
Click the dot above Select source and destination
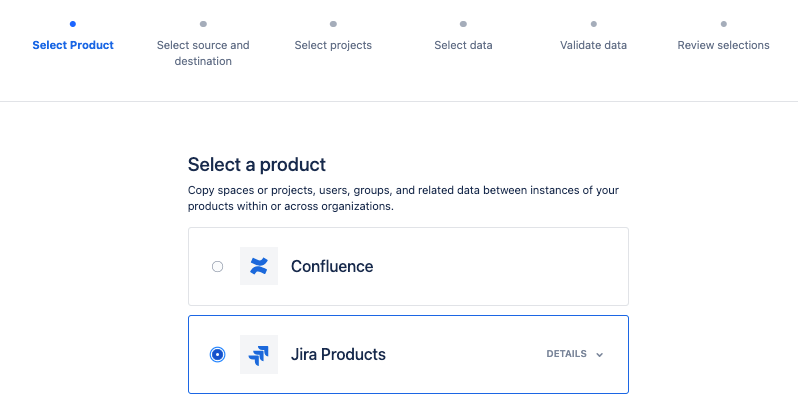click(203, 23)
